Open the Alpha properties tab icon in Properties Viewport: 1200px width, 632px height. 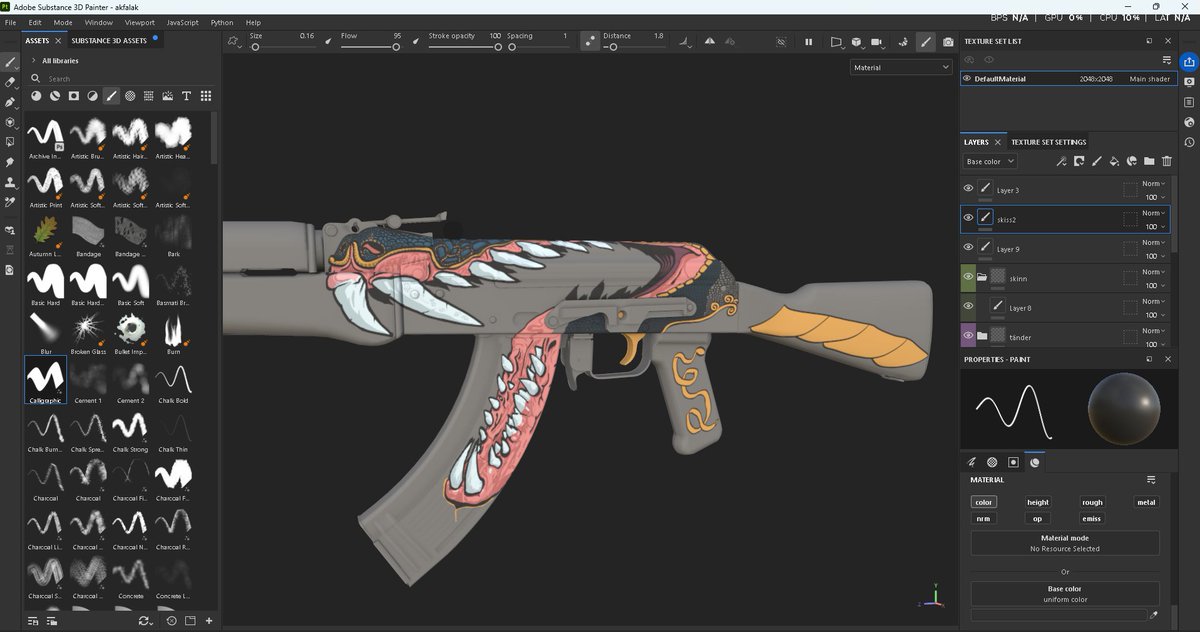(x=992, y=462)
